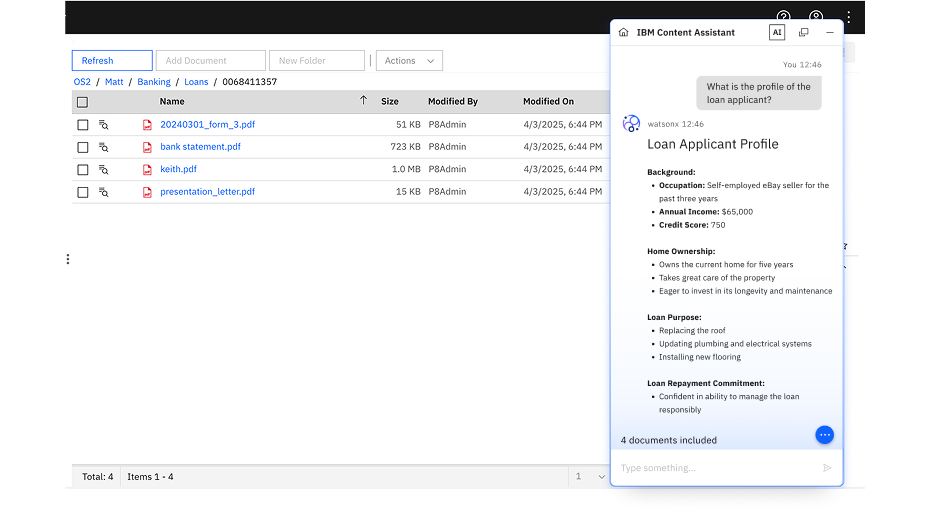The height and width of the screenshot is (512, 930).
Task: Click preview icon beside keith.pdf
Action: [104, 170]
